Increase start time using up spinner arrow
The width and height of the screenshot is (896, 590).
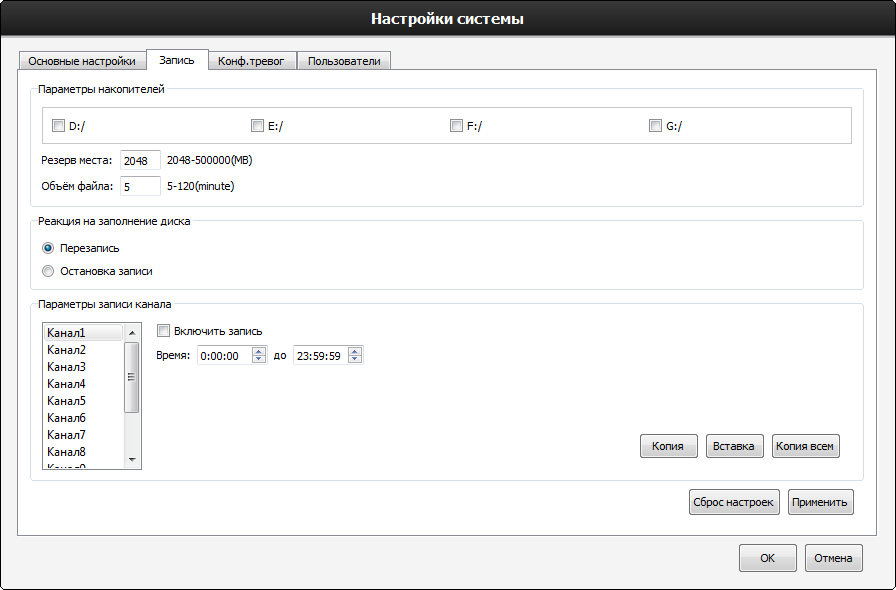259,351
